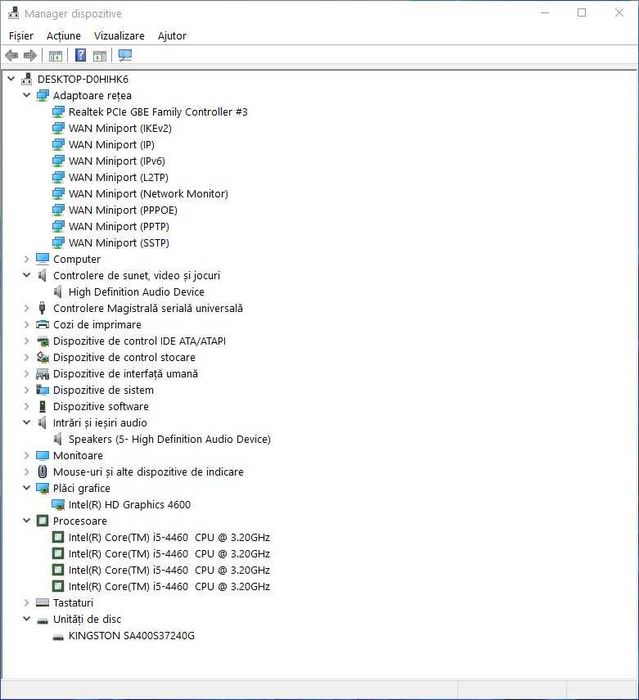Click the show/hide console tree toolbar icon
The width and height of the screenshot is (639, 700).
[x=55, y=56]
